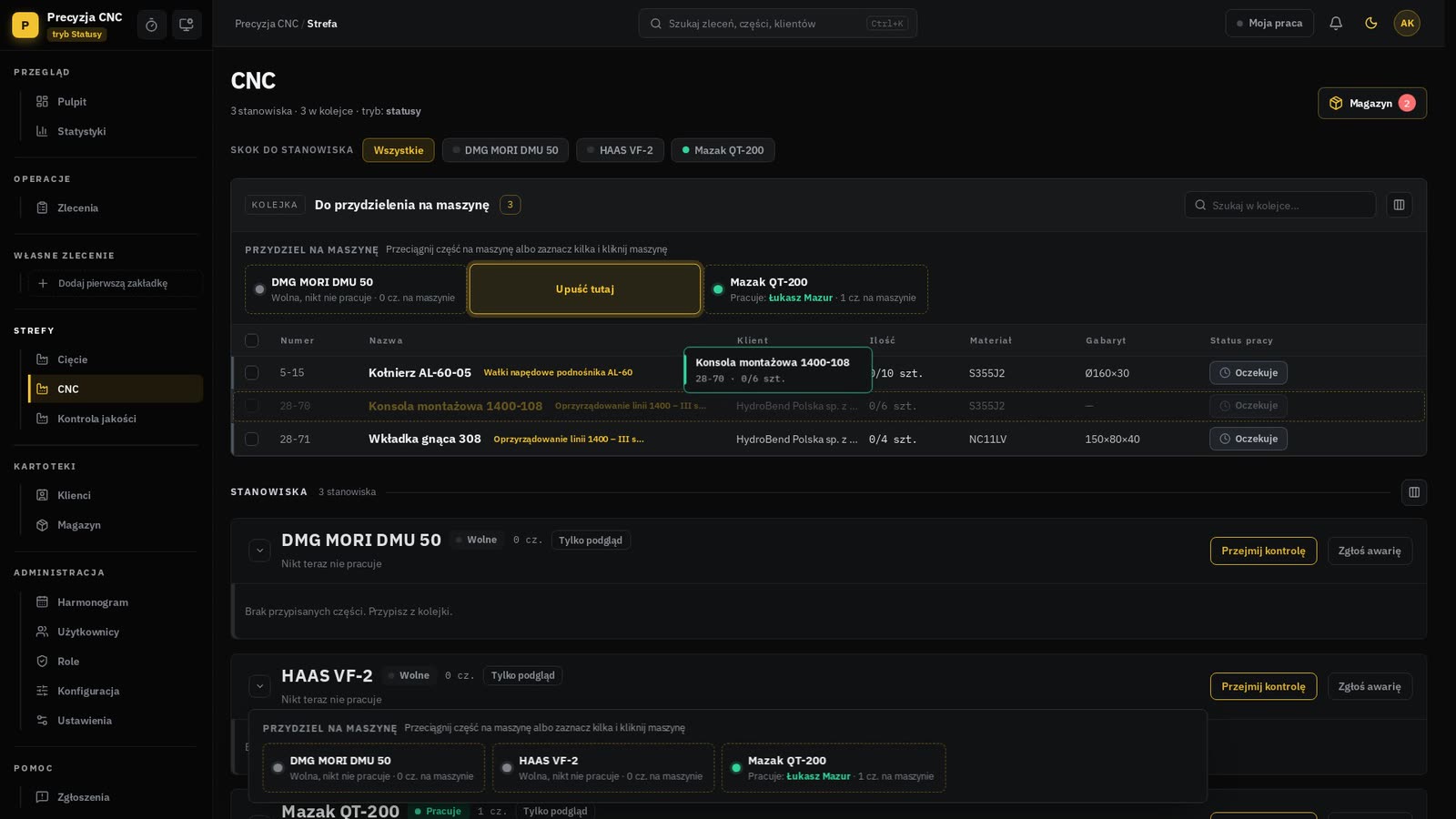This screenshot has width=1456, height=819.
Task: Collapse the HAAS VF-2 station panel
Action: point(259,686)
